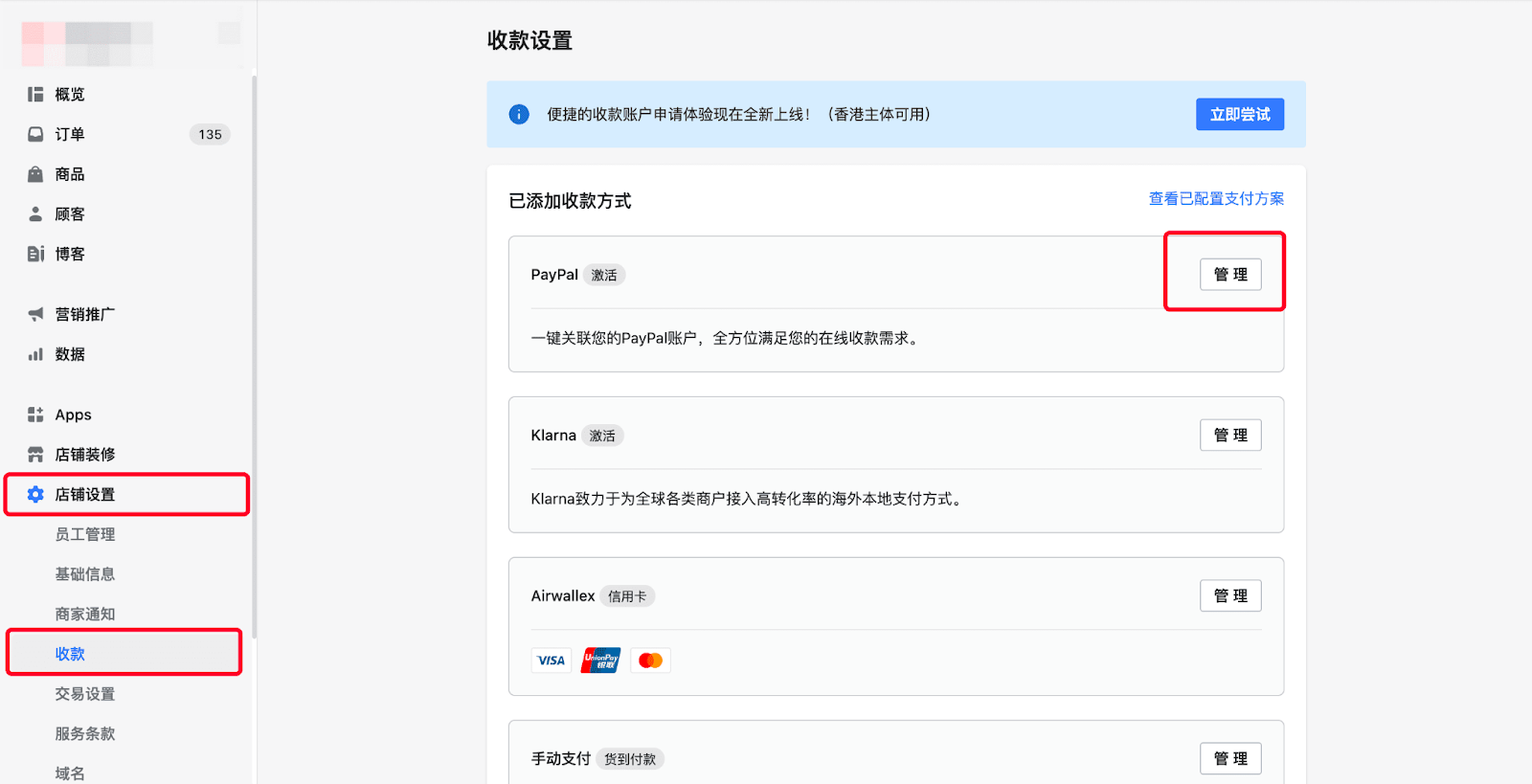Screen dimensions: 1532x784
Task: Click the 订单 orders inbox icon
Action: (35, 134)
